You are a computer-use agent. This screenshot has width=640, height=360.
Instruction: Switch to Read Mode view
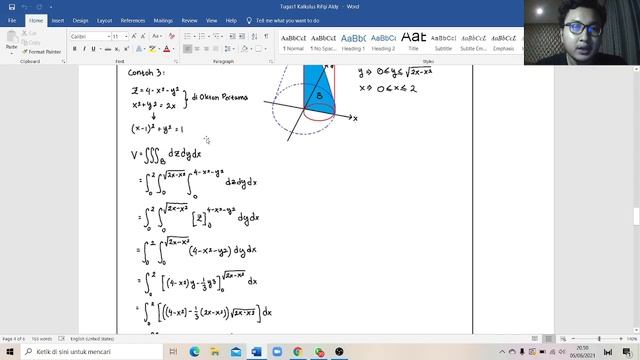[x=535, y=339]
